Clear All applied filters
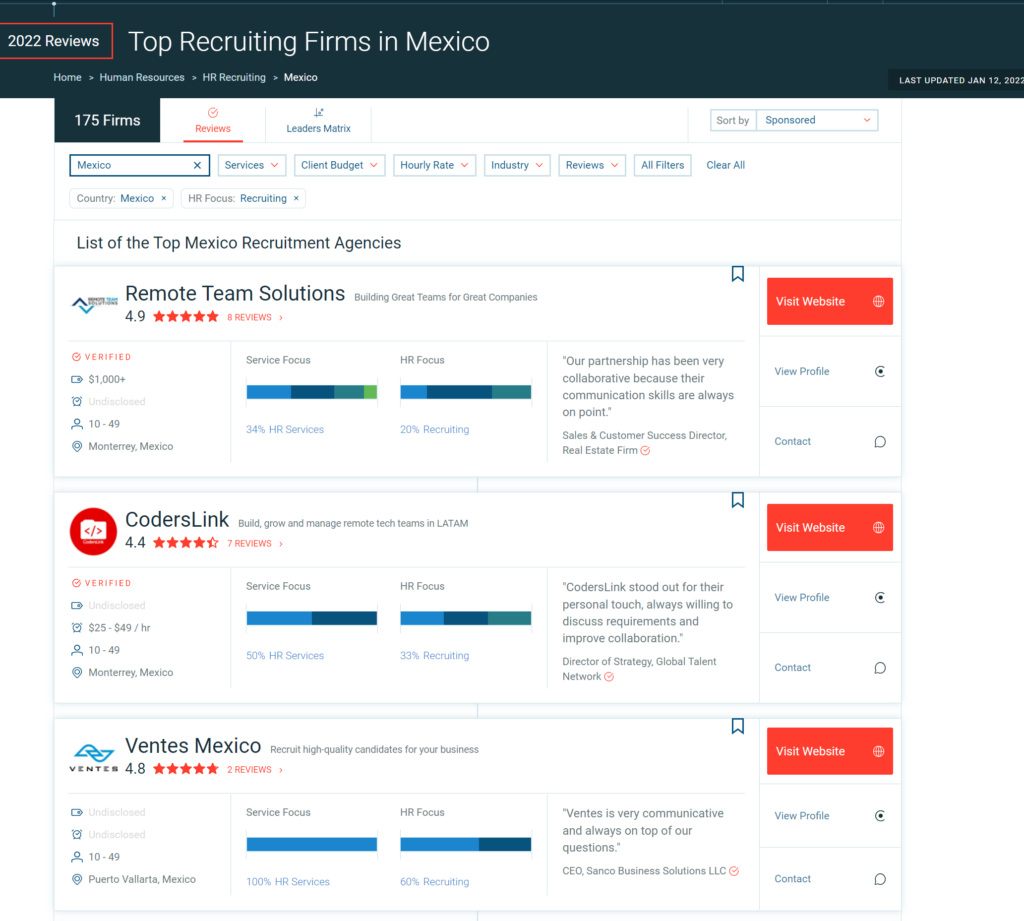Viewport: 1024px width, 921px height. click(x=726, y=165)
